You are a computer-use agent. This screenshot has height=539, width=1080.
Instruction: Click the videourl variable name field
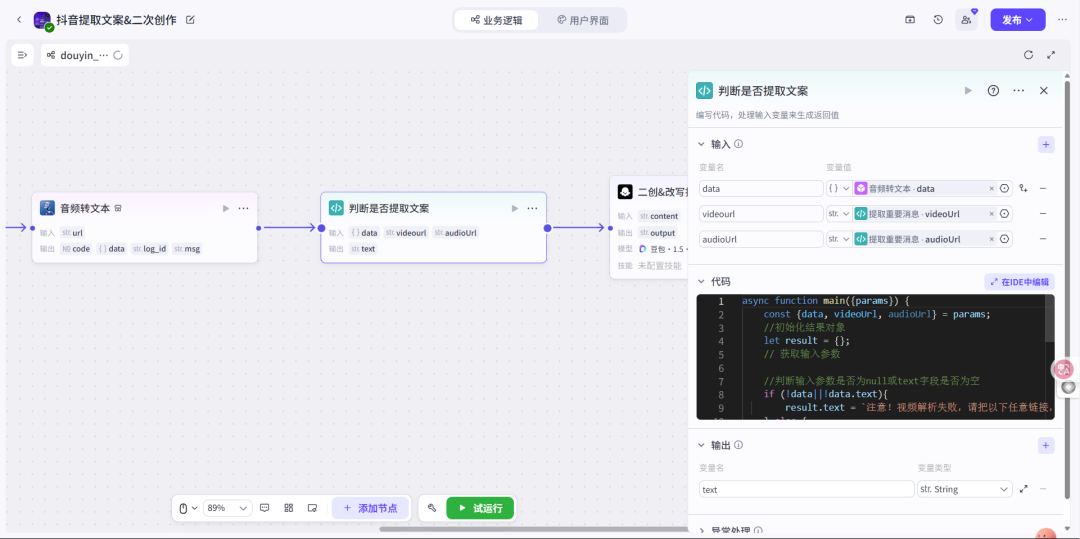[760, 214]
